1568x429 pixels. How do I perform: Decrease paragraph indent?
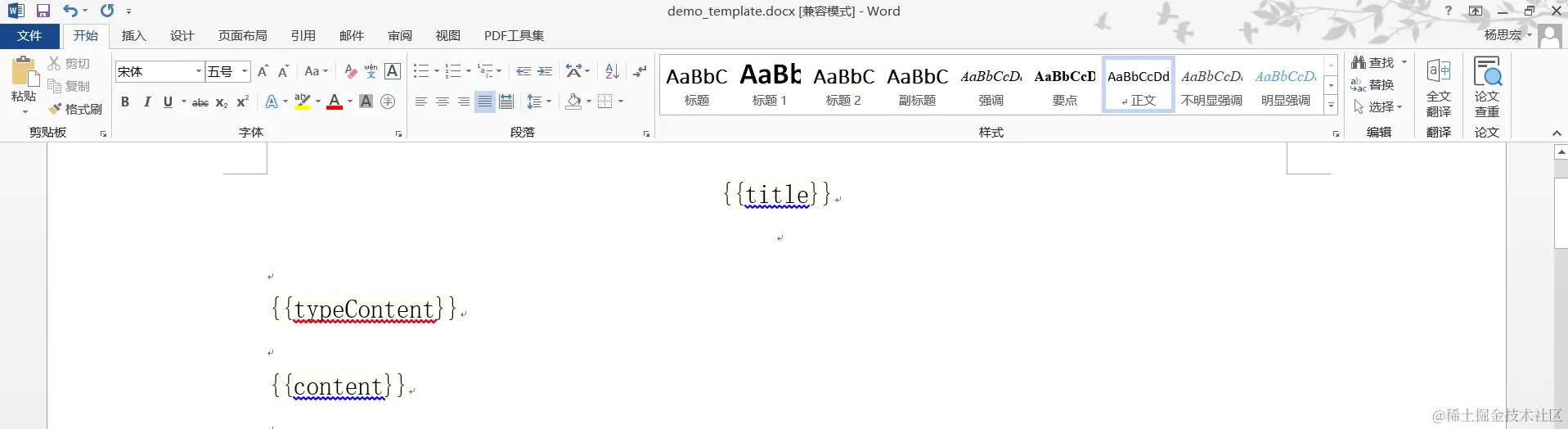523,71
